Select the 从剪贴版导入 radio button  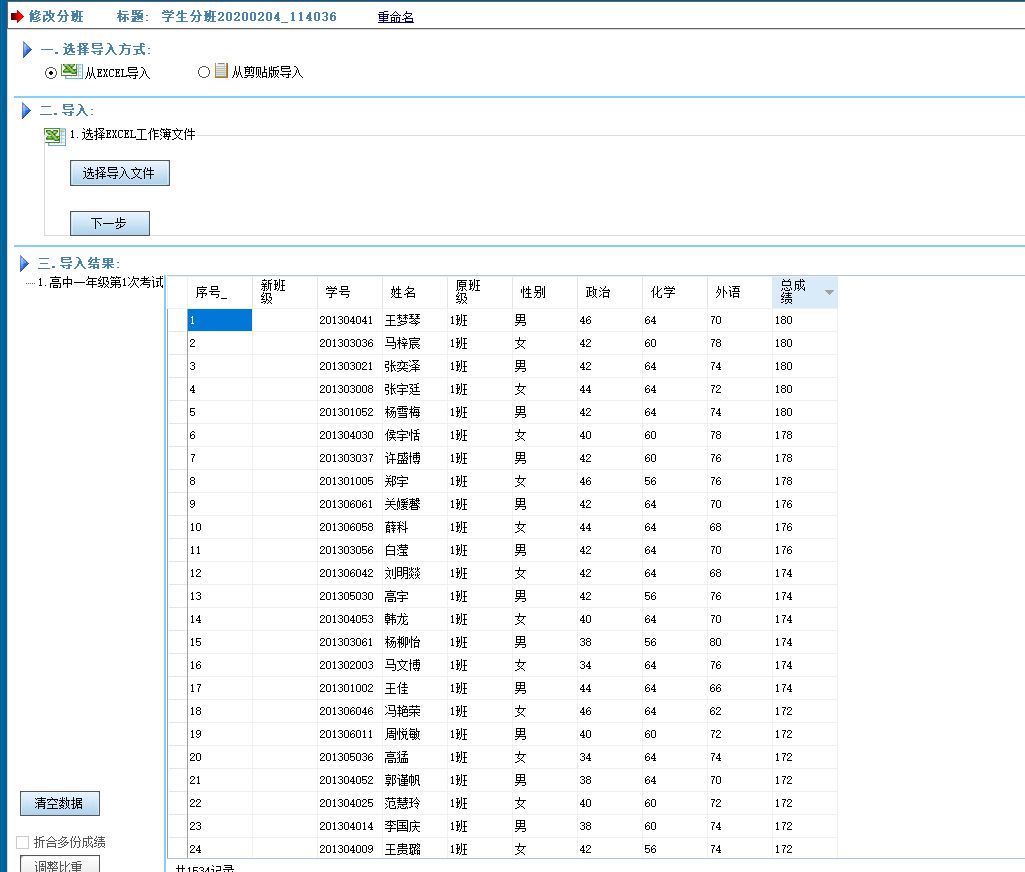tap(204, 72)
